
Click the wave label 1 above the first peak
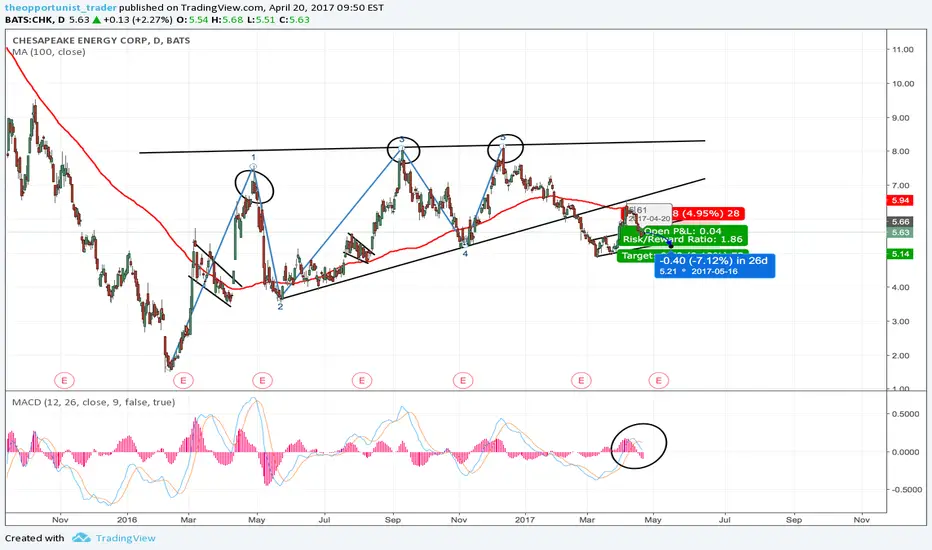253,158
